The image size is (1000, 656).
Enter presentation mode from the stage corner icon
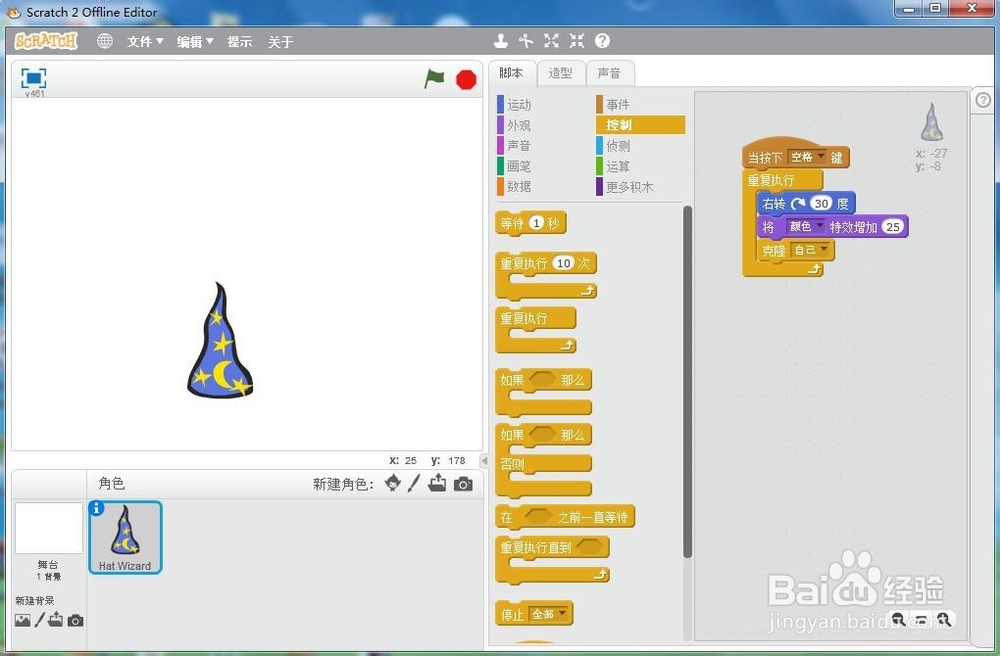[33, 79]
